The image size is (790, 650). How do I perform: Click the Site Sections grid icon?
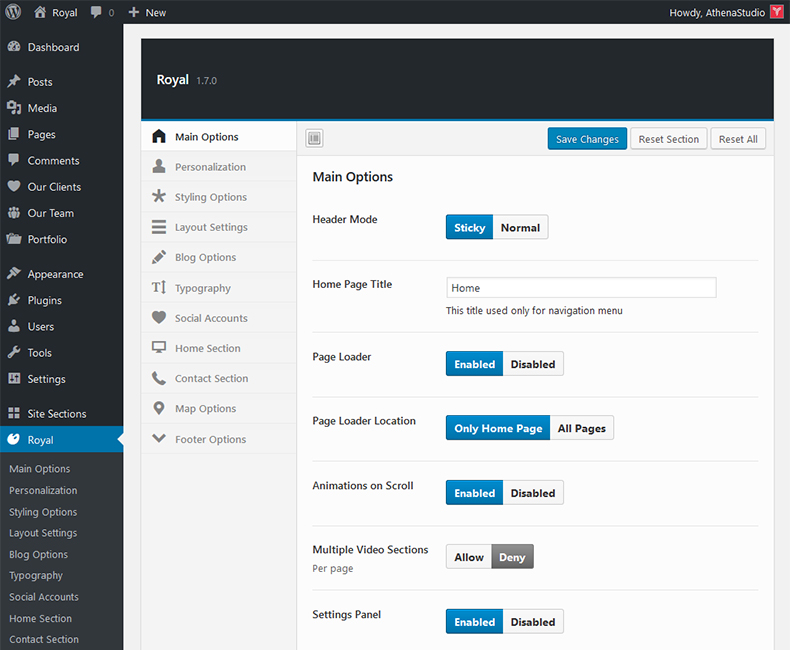pos(14,413)
